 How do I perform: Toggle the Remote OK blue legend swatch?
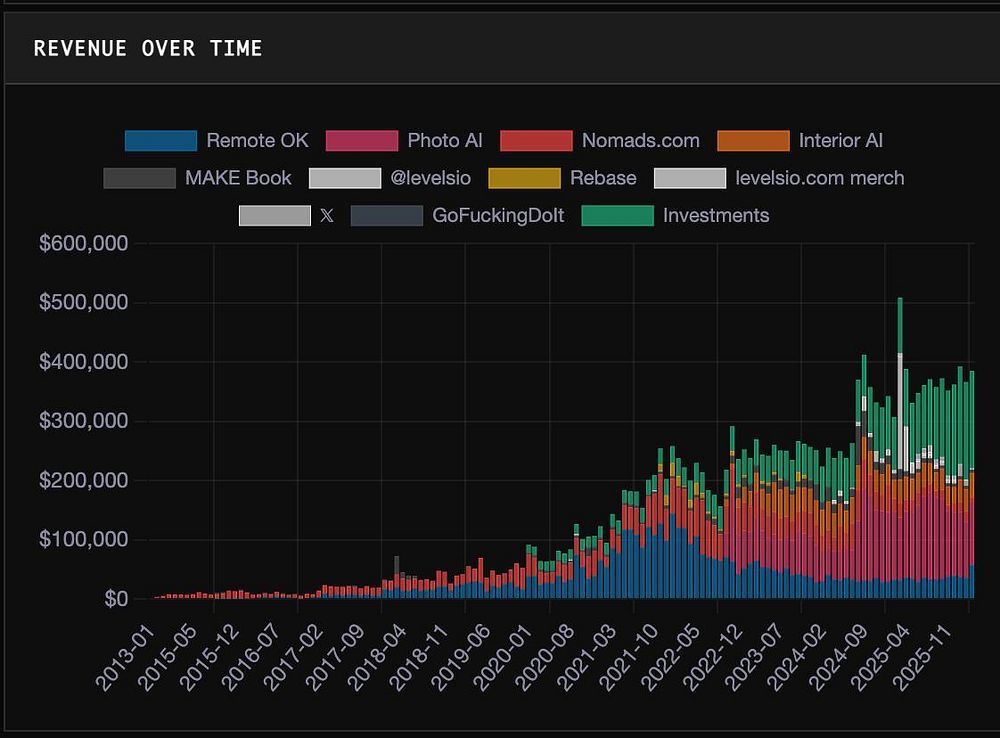[x=161, y=140]
